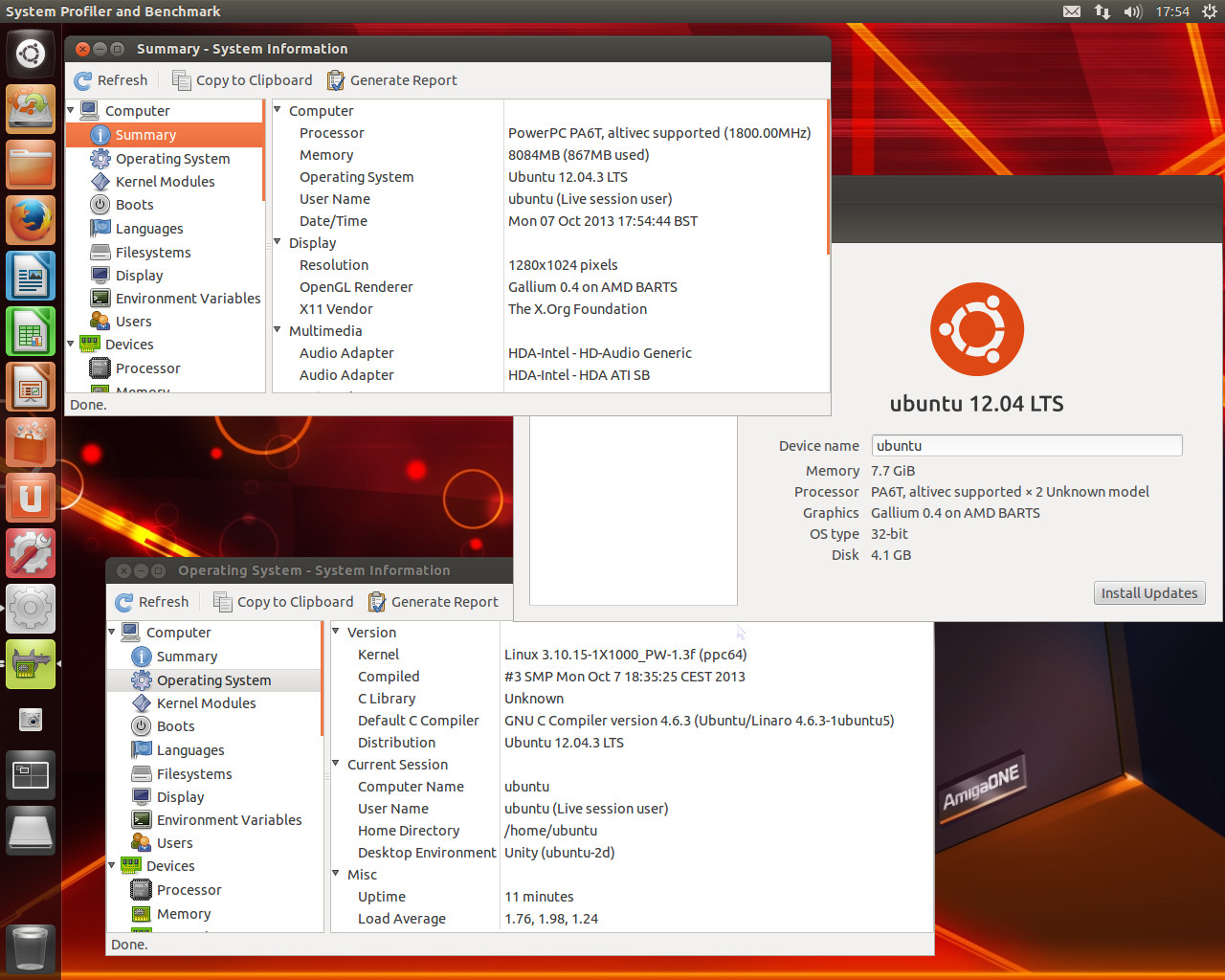Open System Settings gear launcher icon
The image size is (1225, 980).
pos(31,609)
